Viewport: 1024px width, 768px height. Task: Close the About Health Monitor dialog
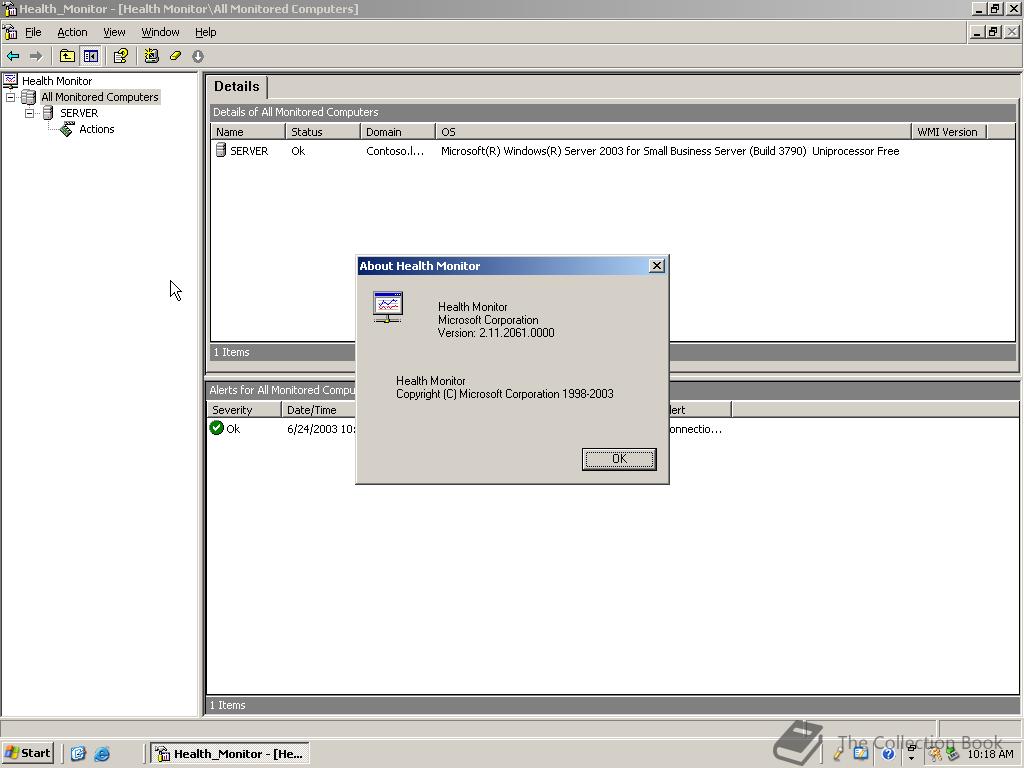(x=657, y=266)
